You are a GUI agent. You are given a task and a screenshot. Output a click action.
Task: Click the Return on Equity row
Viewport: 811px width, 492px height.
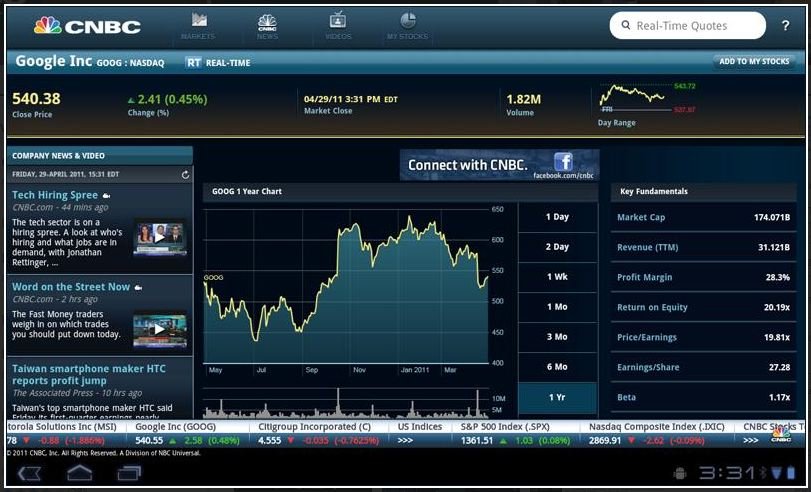[703, 307]
